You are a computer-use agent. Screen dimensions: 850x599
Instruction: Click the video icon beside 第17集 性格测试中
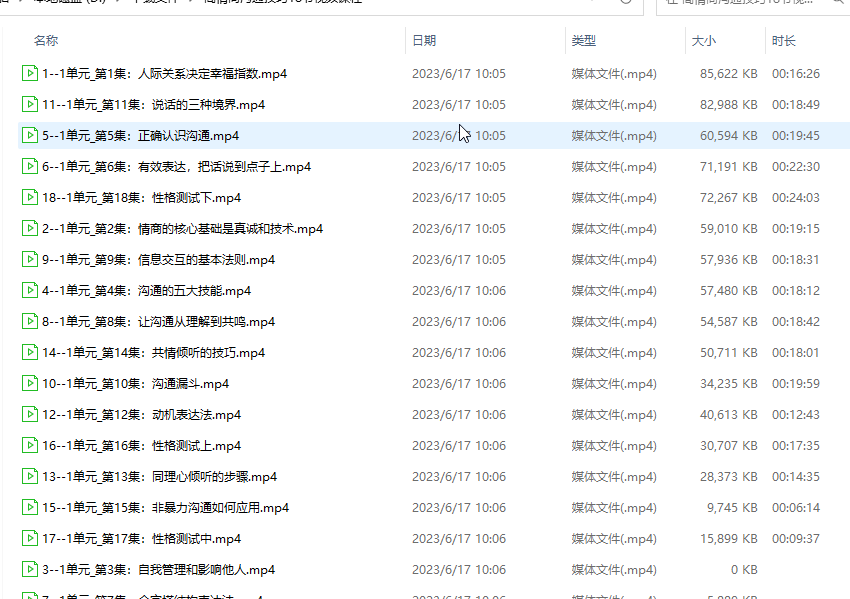(x=30, y=538)
